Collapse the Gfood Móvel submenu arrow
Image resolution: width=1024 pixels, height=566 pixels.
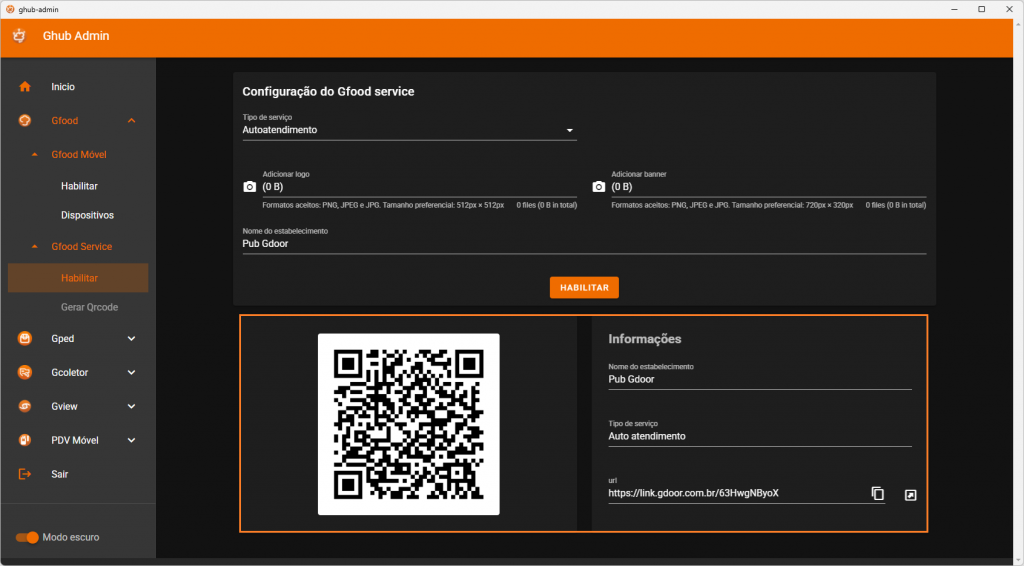pos(35,155)
